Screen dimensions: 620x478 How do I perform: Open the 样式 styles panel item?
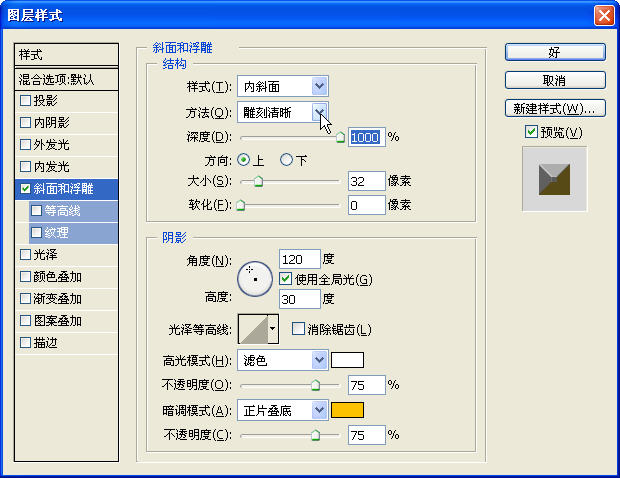pyautogui.click(x=66, y=55)
